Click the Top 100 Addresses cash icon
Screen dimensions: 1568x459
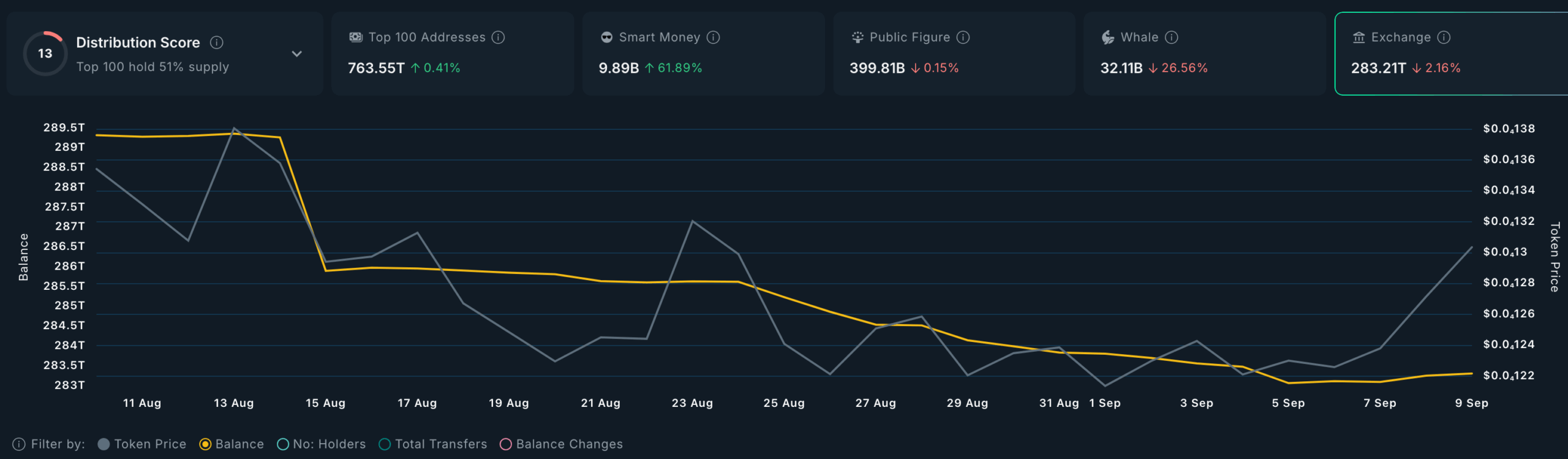click(x=355, y=37)
